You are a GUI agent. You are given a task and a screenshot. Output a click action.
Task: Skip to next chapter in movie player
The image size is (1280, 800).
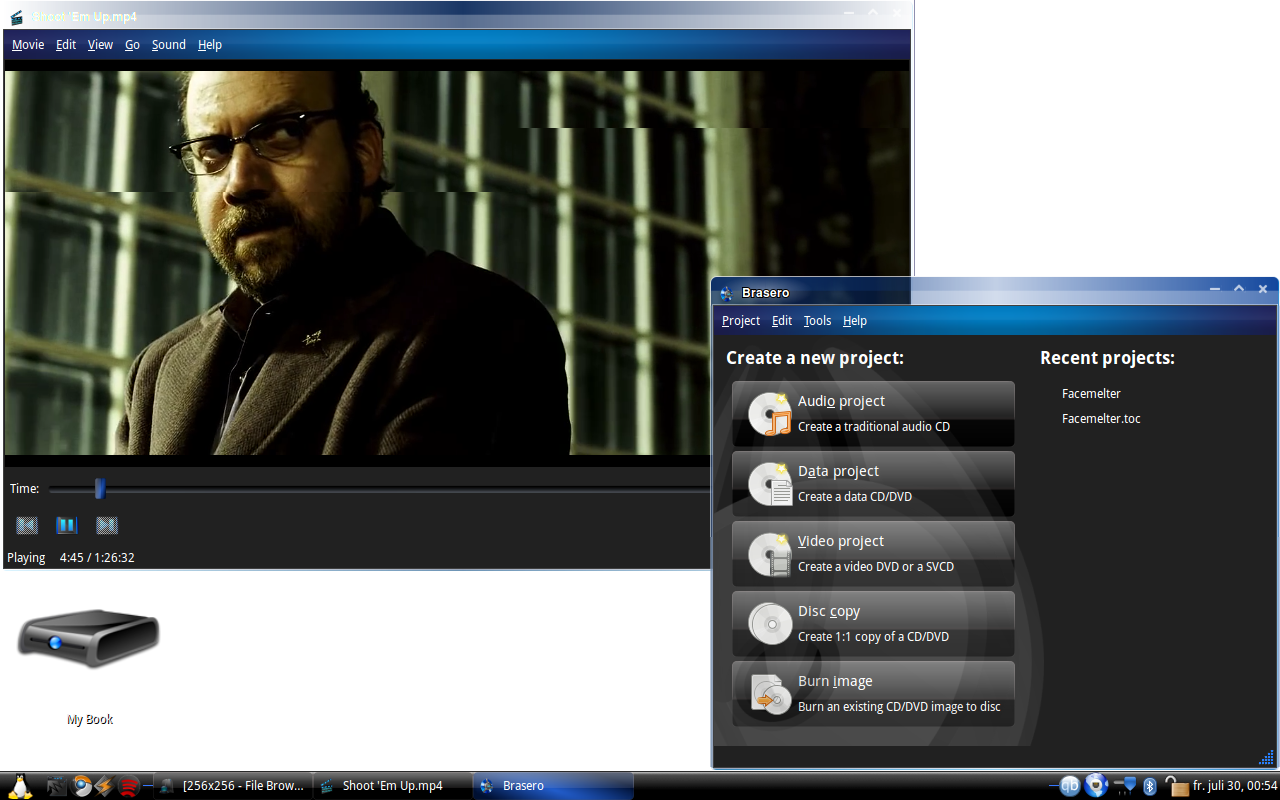[107, 525]
